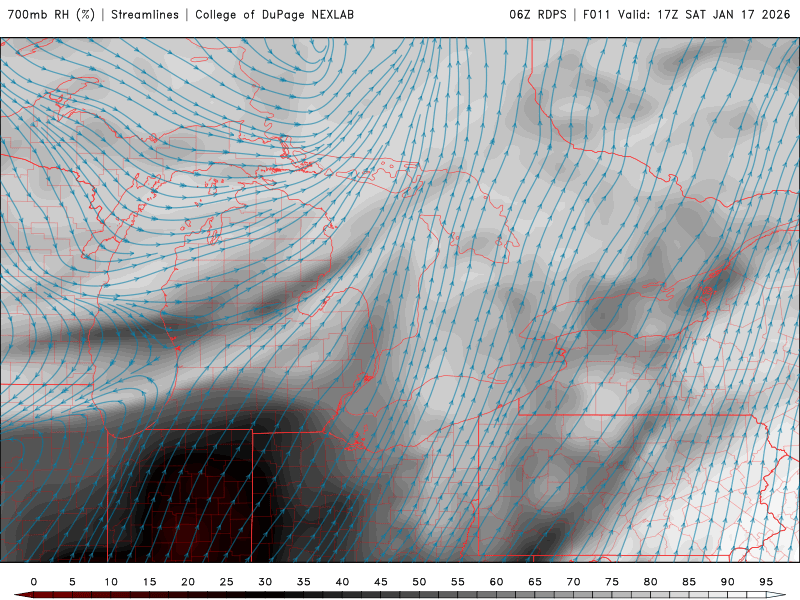
Task: Click the '85' tick label on colorbar
Action: click(689, 582)
